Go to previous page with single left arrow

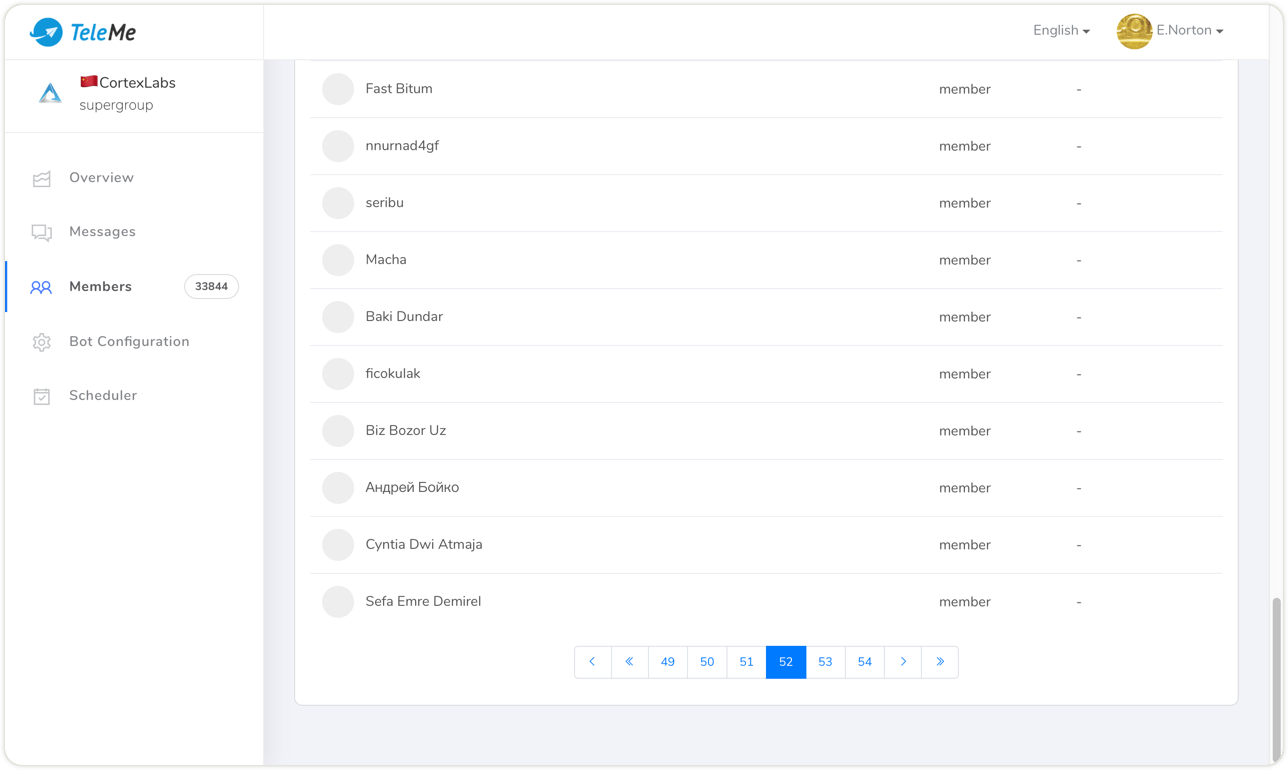(592, 662)
